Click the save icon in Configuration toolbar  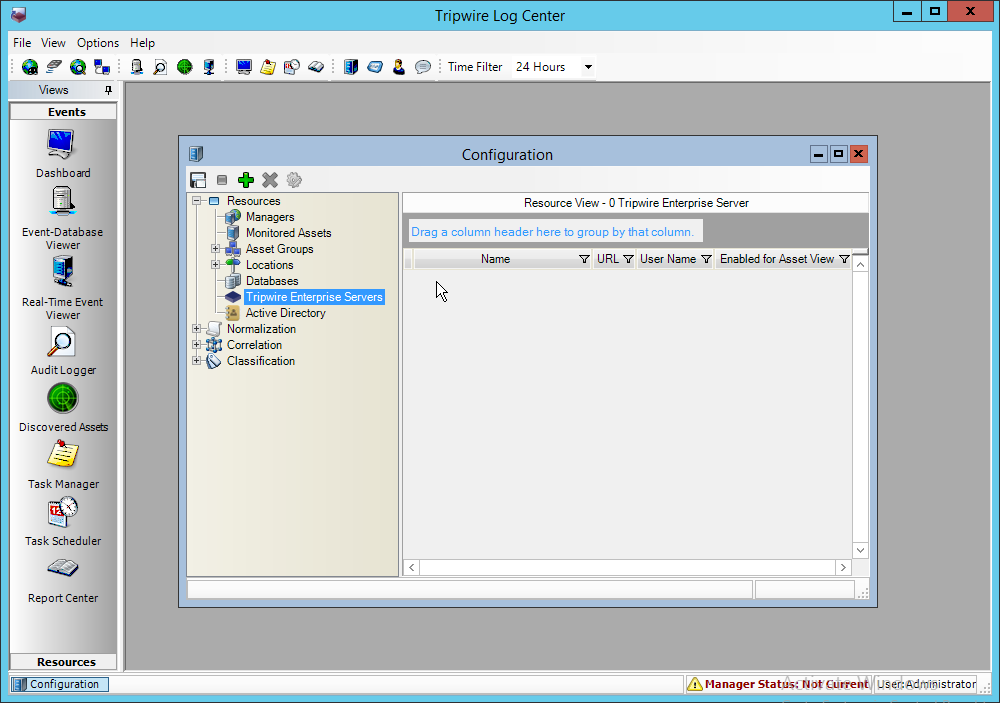pos(198,180)
